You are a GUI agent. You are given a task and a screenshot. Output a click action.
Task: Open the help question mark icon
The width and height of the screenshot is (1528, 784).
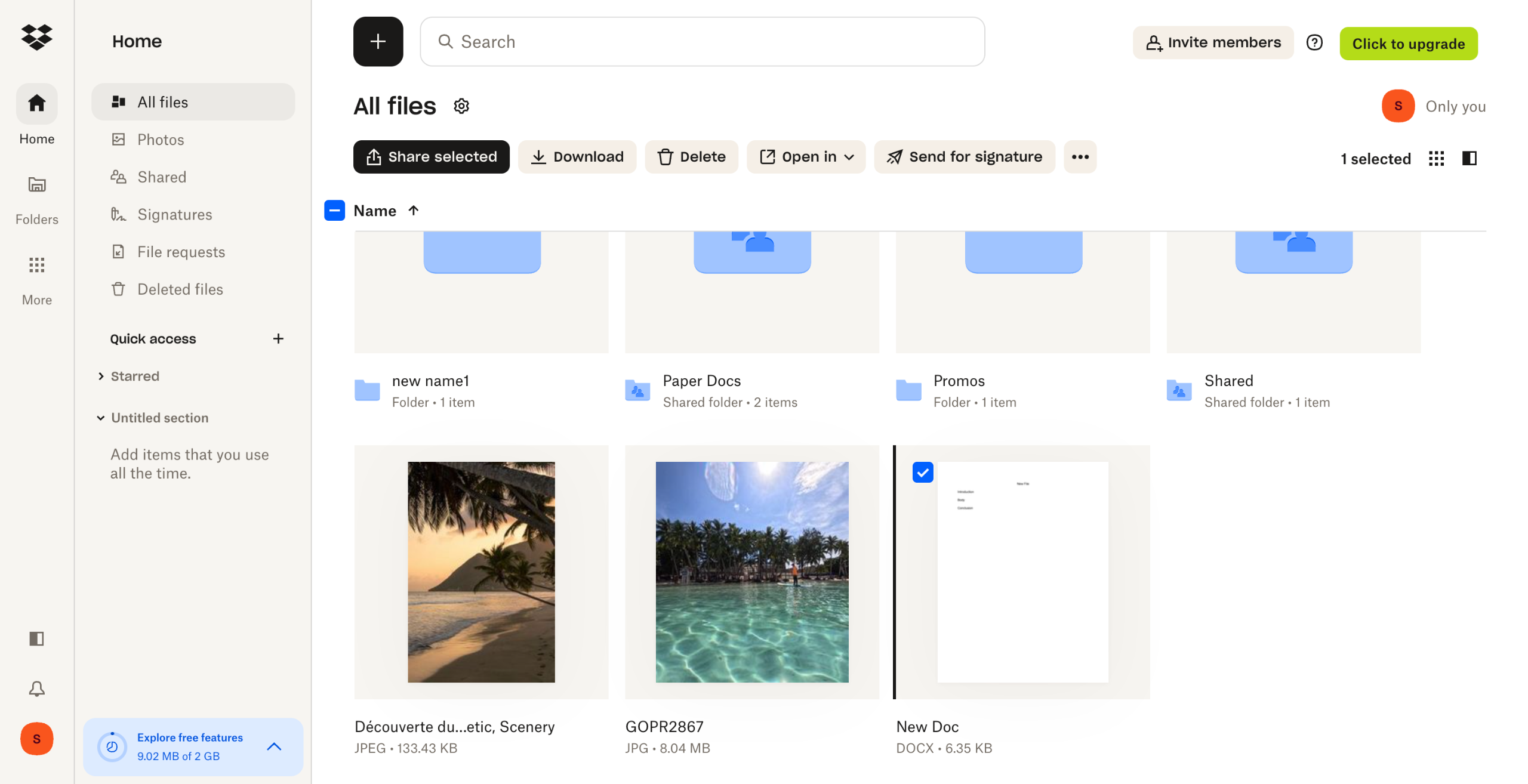tap(1314, 42)
